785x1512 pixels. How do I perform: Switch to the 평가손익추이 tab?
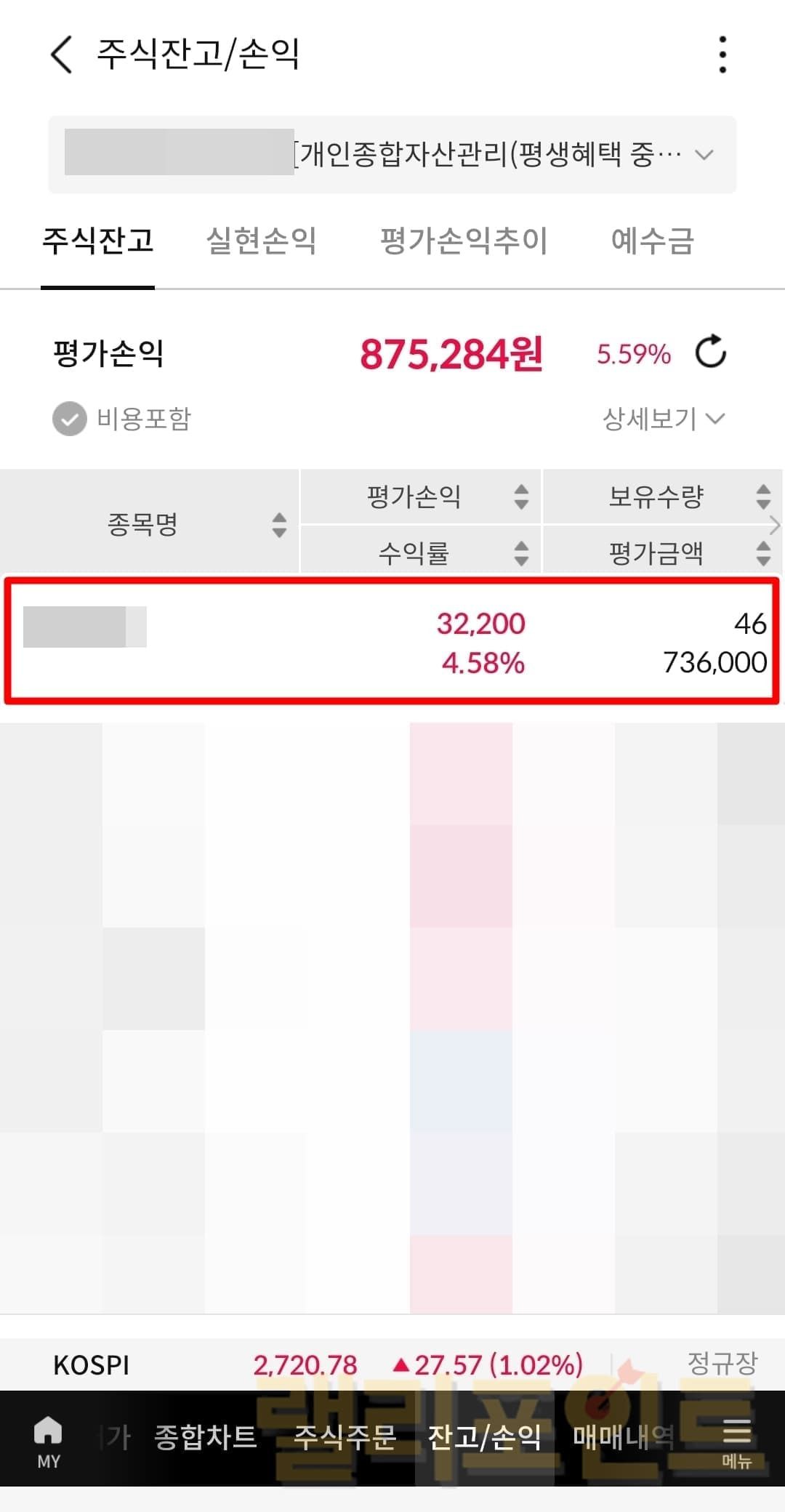pyautogui.click(x=464, y=241)
